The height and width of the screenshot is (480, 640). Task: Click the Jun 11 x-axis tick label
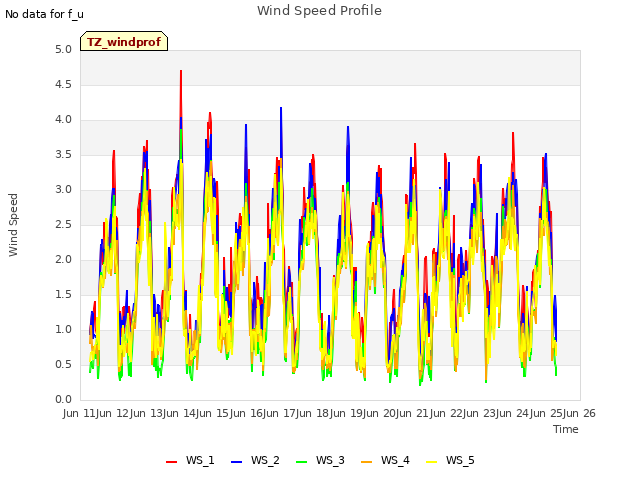80,413
